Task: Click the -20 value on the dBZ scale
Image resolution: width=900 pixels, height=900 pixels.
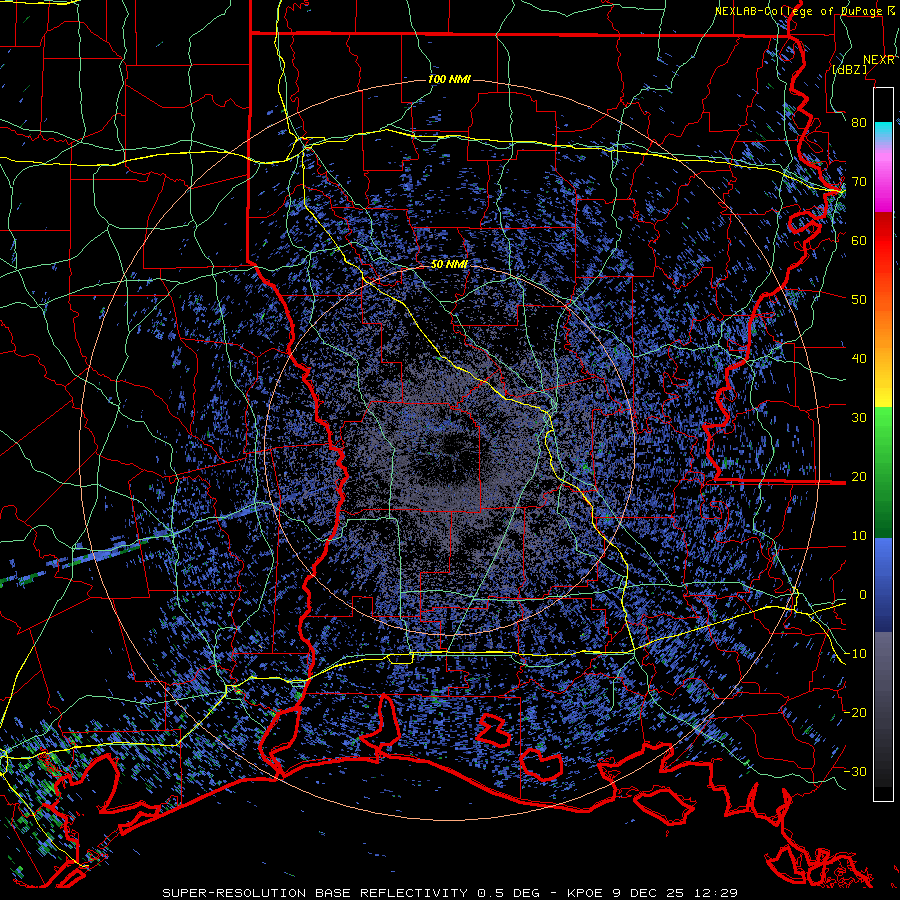Action: [855, 712]
